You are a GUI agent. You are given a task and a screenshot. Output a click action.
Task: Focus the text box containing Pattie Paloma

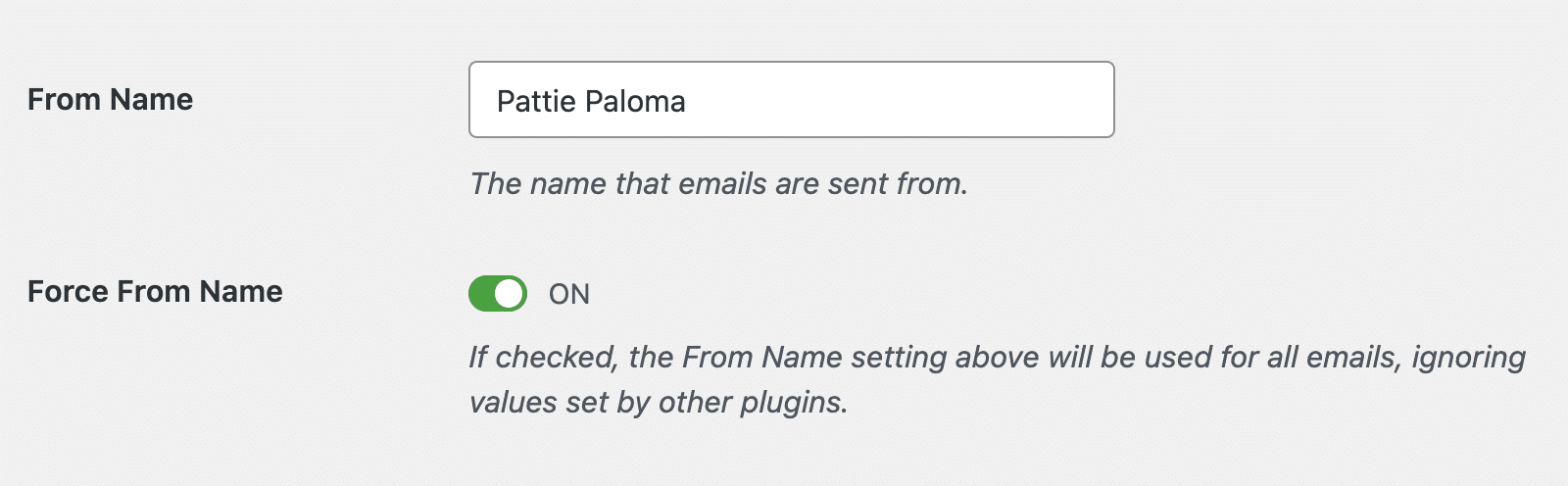pyautogui.click(x=791, y=100)
